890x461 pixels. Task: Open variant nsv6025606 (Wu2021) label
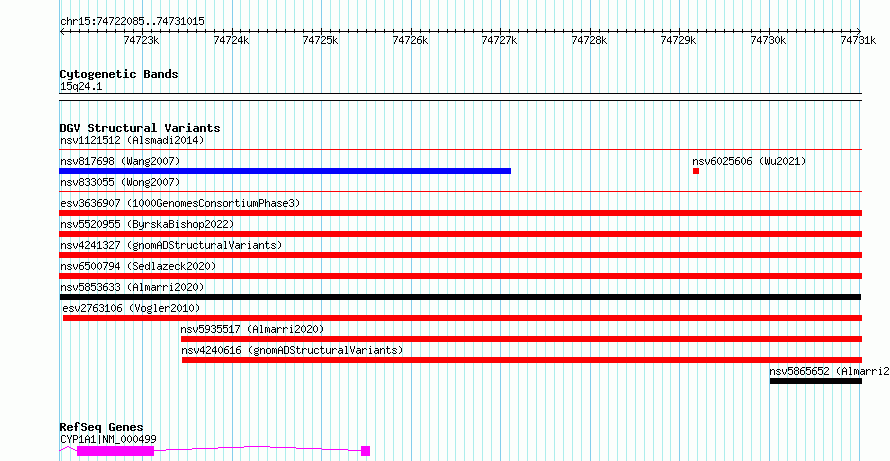pyautogui.click(x=749, y=162)
